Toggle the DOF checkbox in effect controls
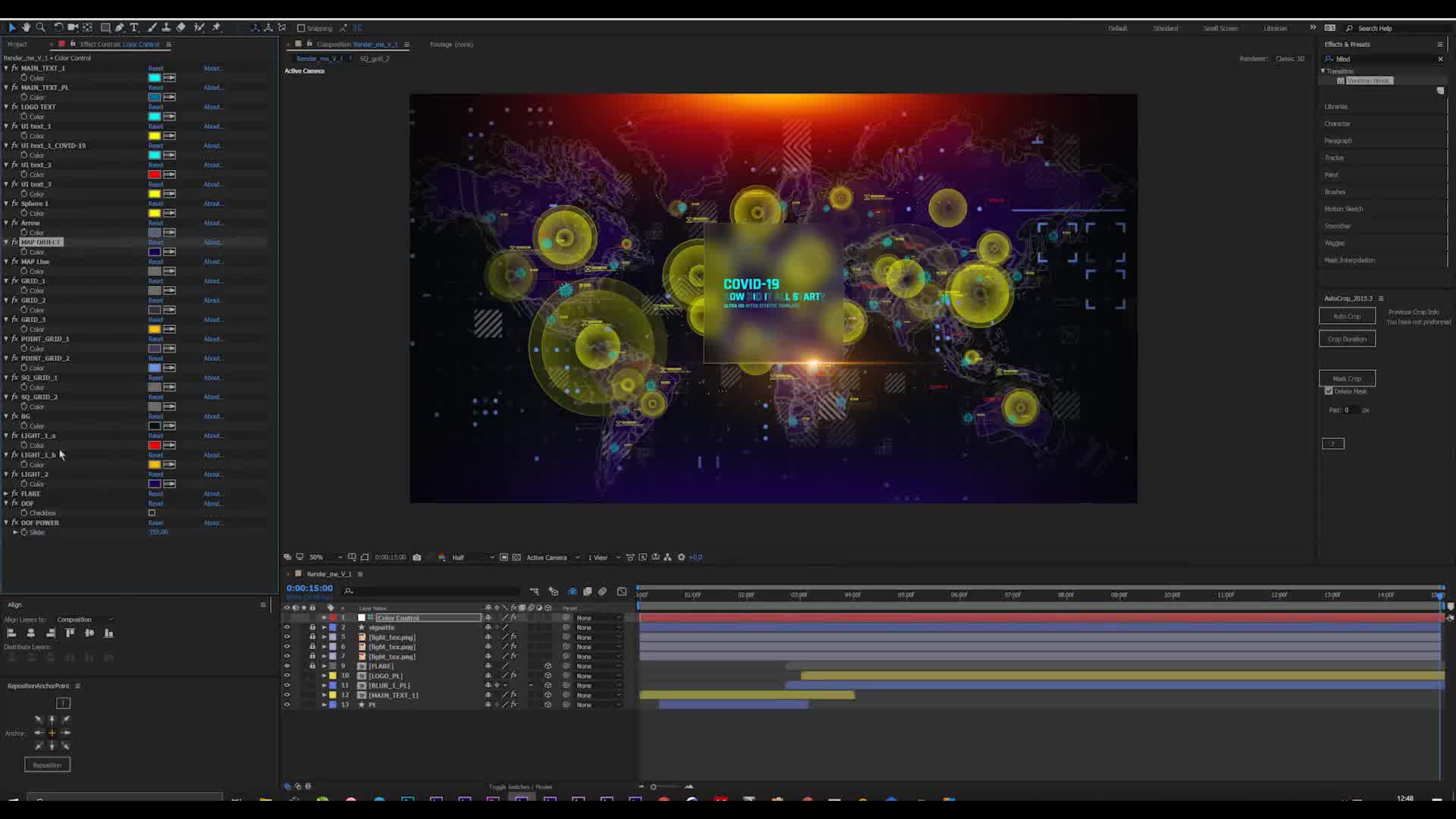 (x=152, y=513)
